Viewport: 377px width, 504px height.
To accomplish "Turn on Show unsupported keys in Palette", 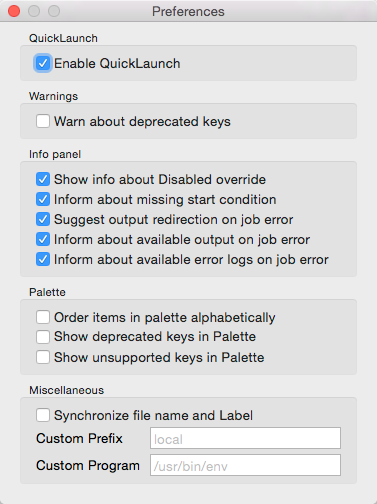I will (43, 357).
